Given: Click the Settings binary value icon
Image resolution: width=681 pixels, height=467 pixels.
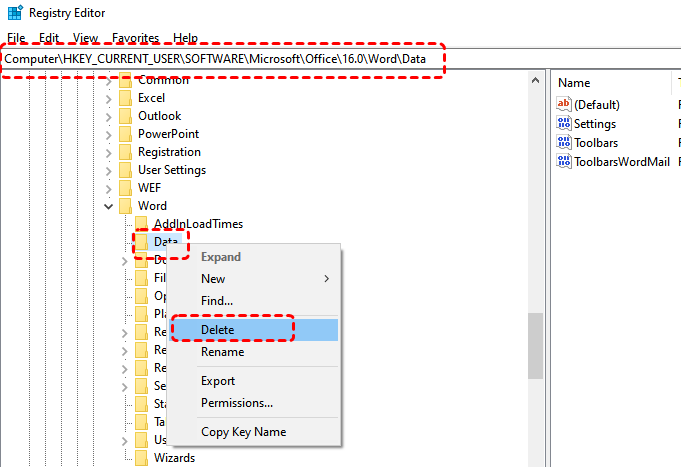Looking at the screenshot, I should 564,124.
